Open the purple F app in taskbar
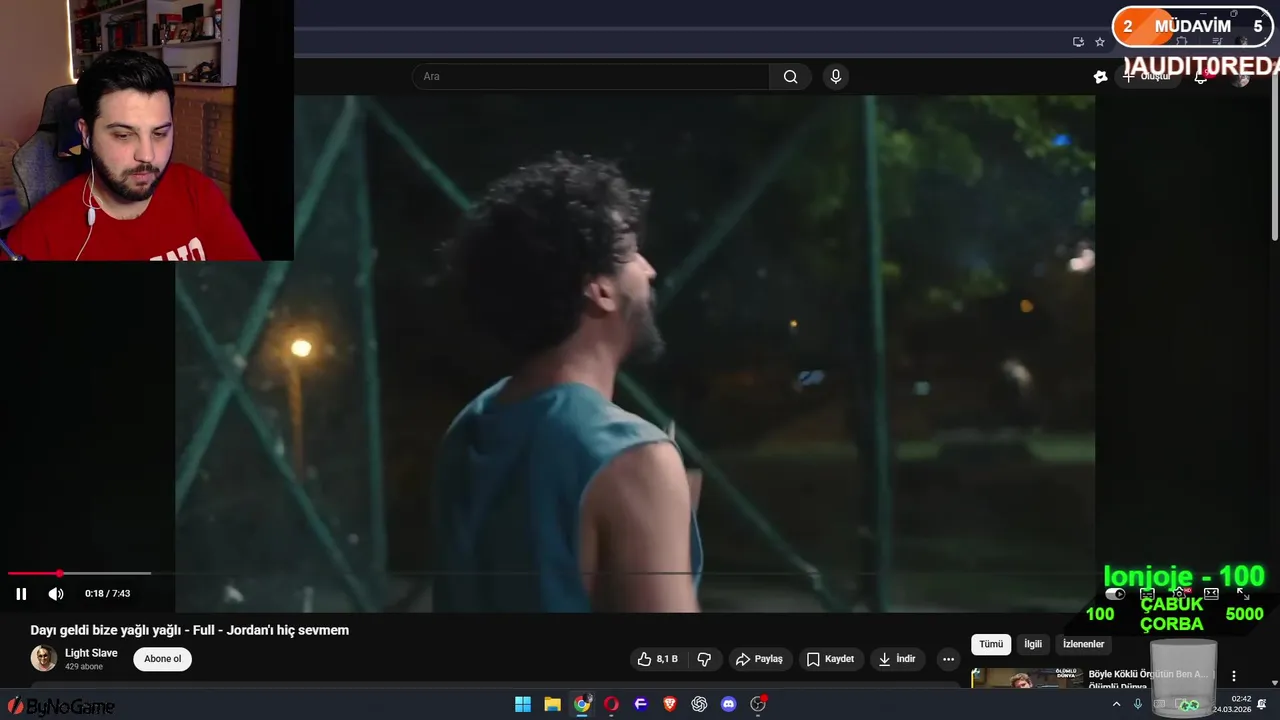The width and height of the screenshot is (1280, 720). coord(641,704)
